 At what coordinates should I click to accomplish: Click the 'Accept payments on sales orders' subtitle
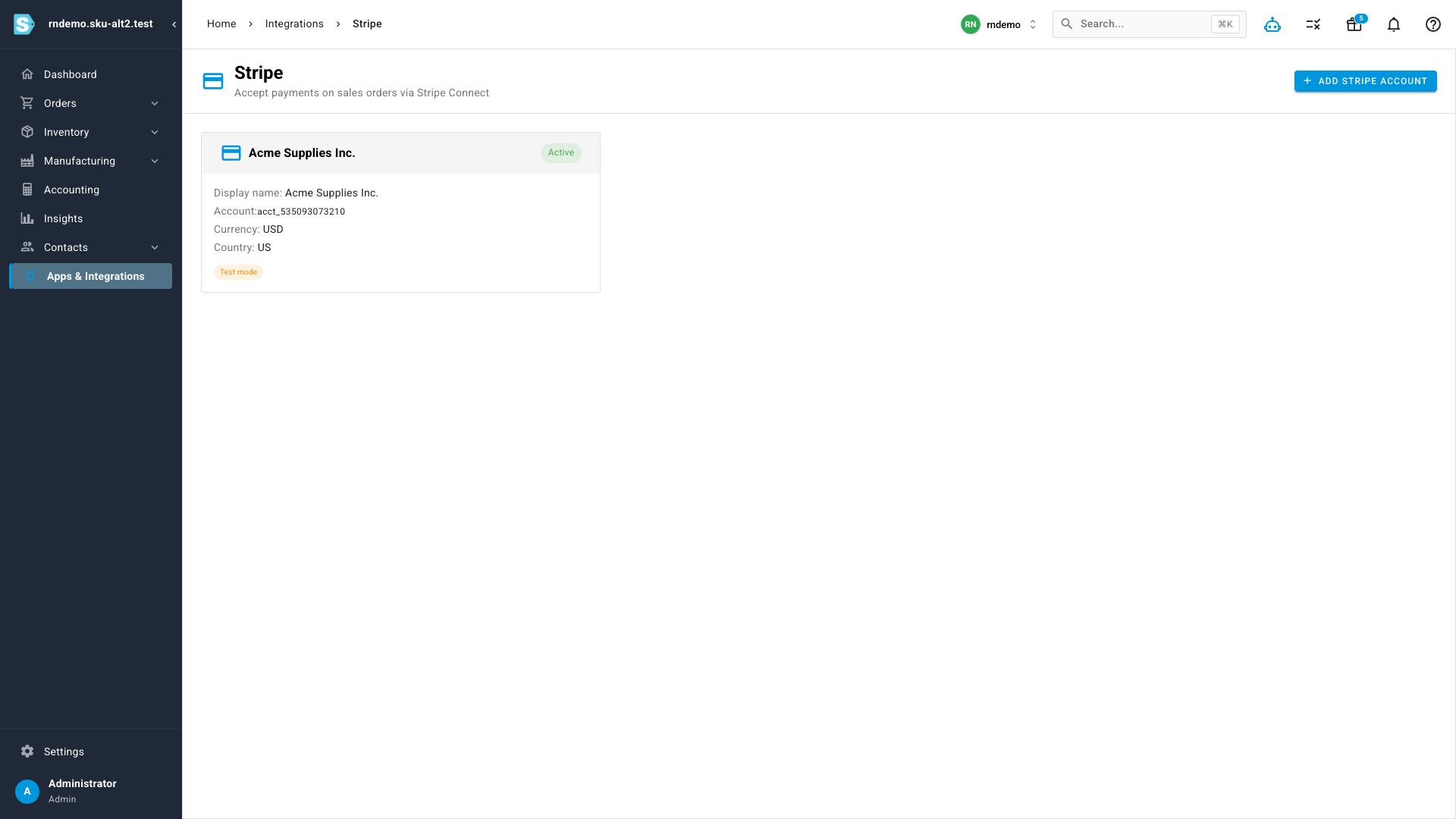click(x=362, y=93)
